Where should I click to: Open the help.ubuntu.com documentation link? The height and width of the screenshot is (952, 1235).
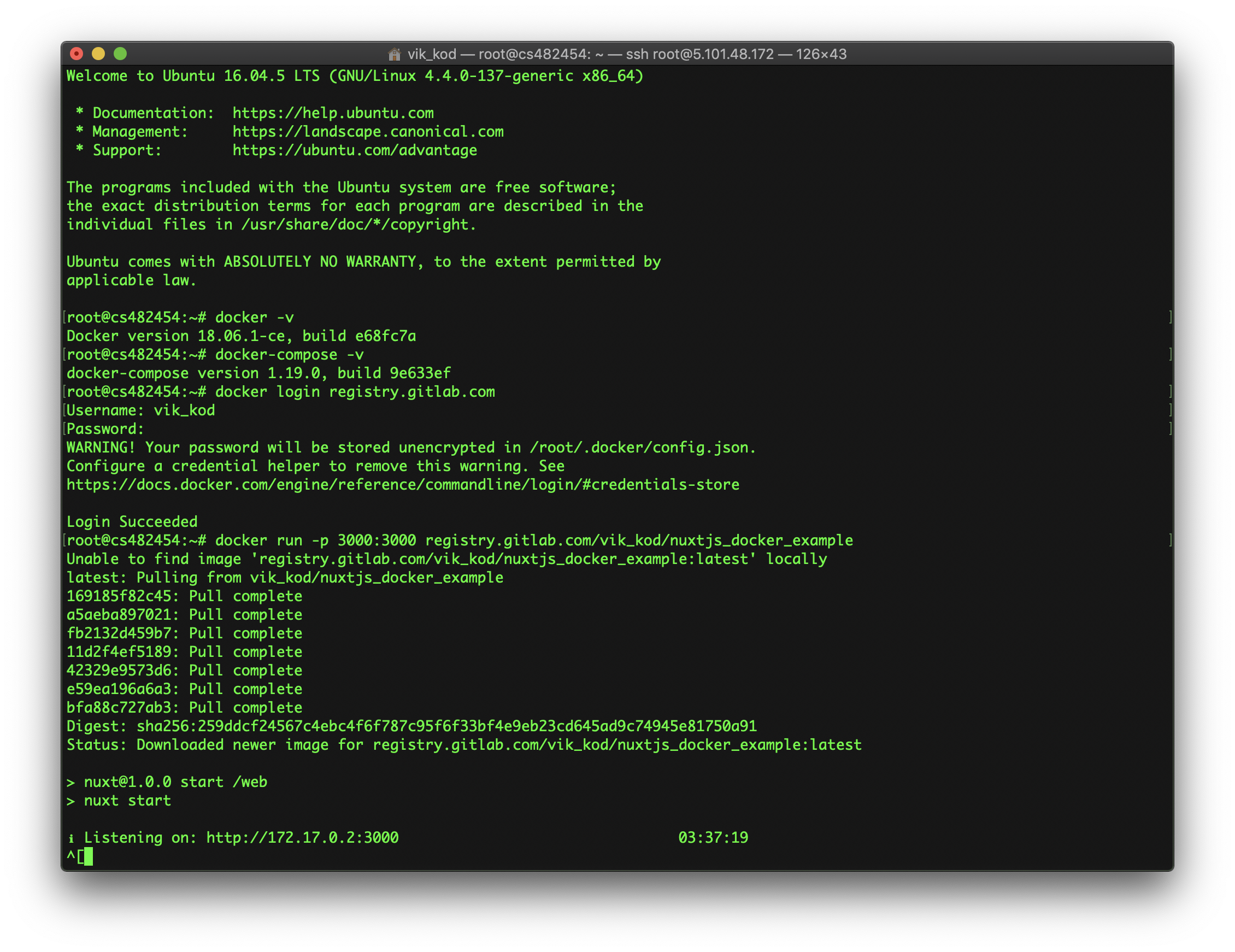click(333, 113)
